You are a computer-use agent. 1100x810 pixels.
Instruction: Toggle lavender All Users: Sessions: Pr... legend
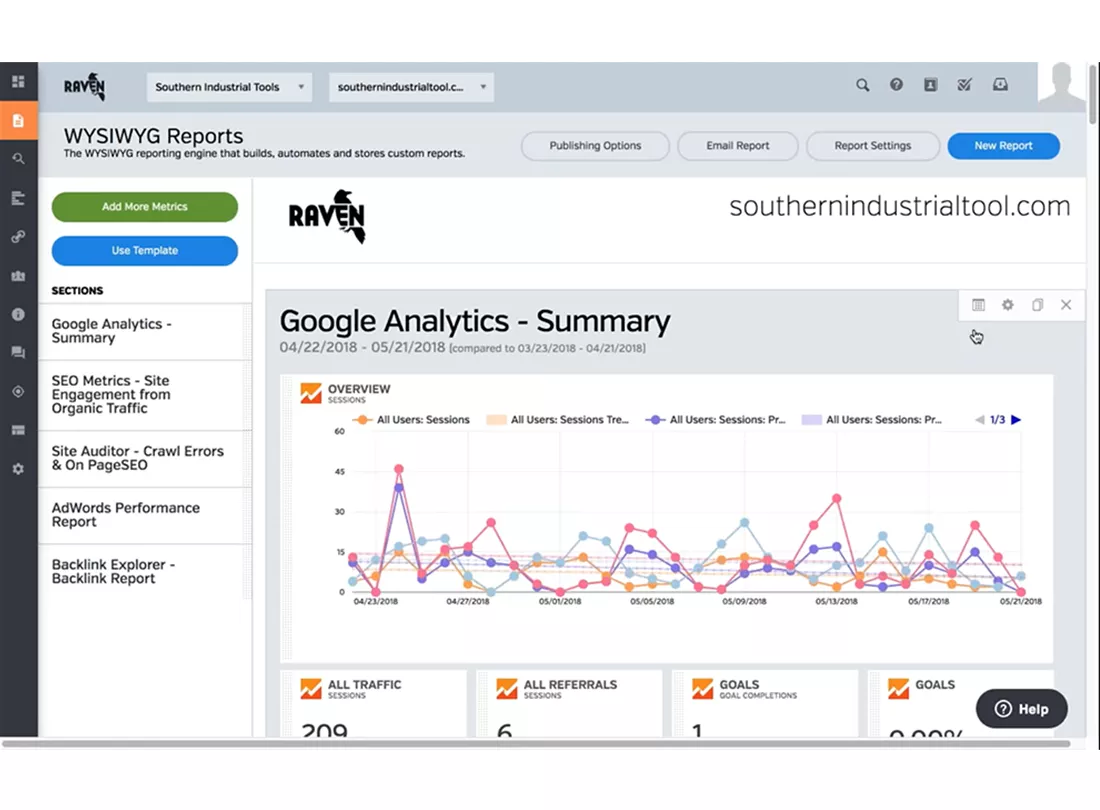click(872, 419)
